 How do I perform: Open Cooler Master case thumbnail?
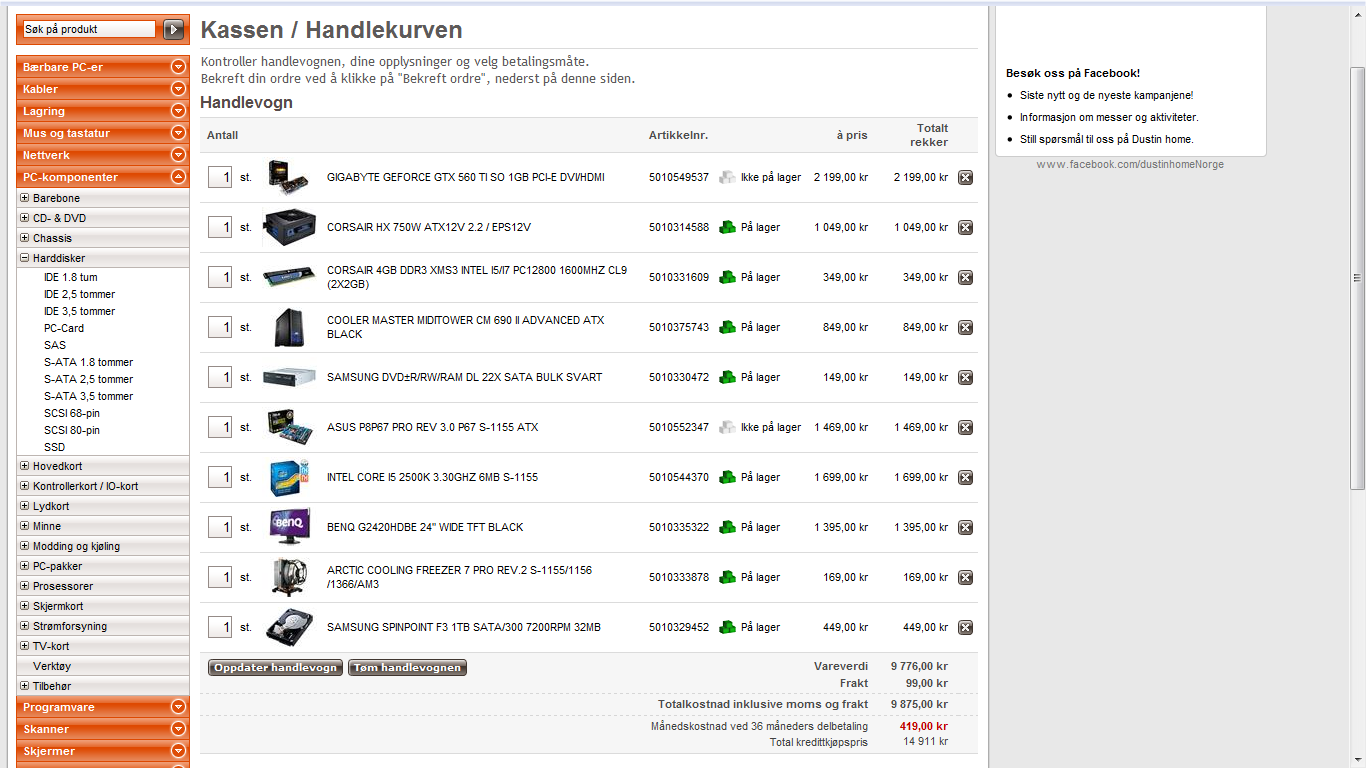pos(290,327)
